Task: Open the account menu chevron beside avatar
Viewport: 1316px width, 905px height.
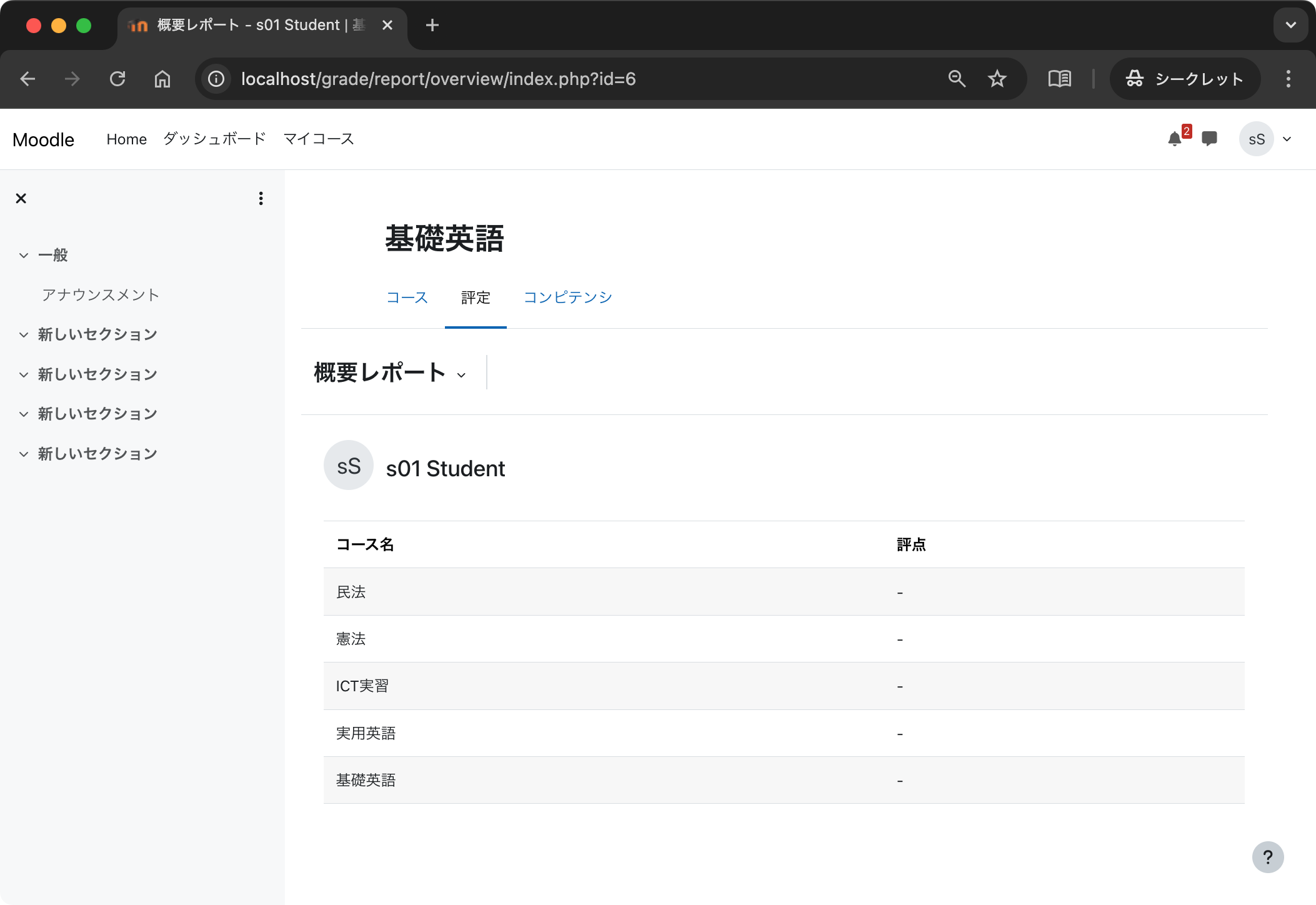Action: click(x=1287, y=139)
